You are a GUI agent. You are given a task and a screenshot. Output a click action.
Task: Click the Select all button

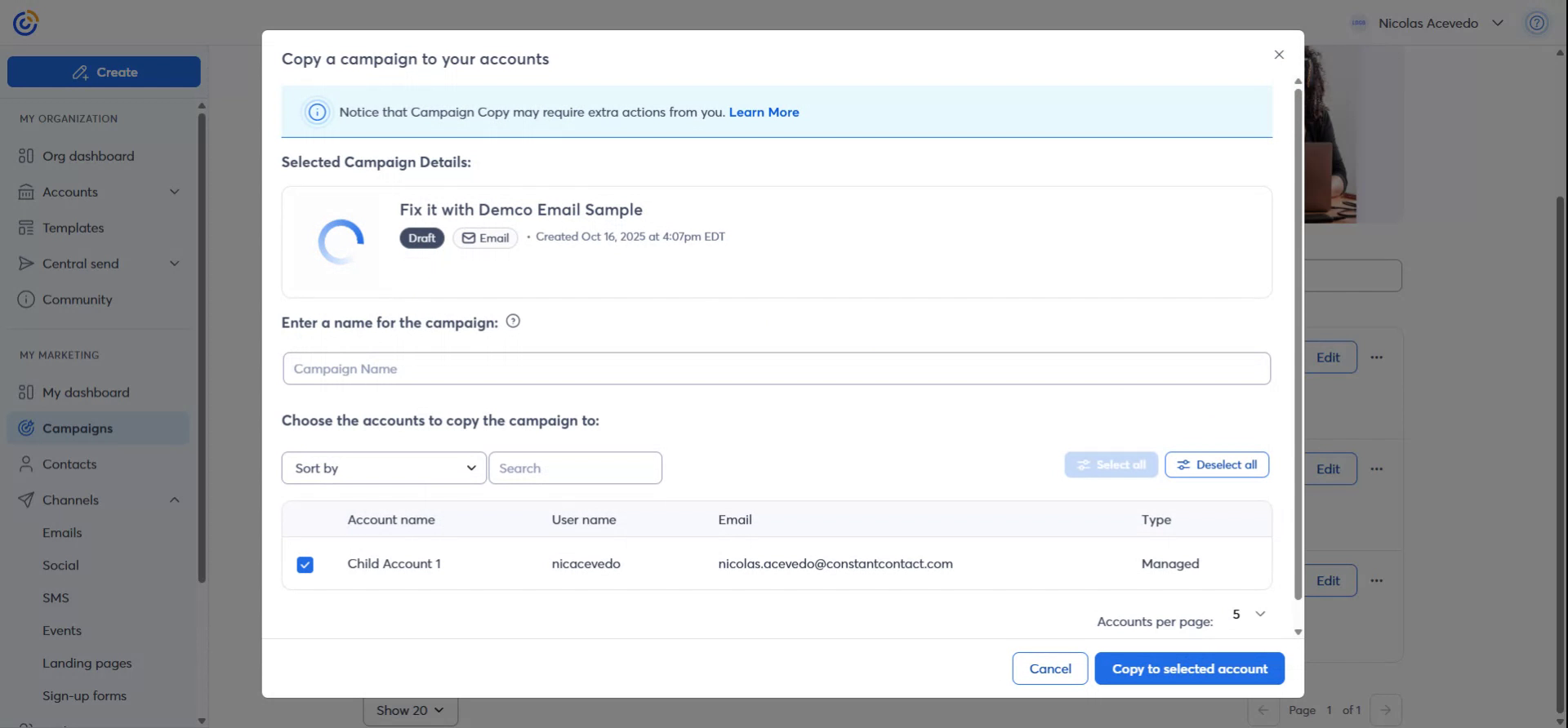click(x=1111, y=465)
